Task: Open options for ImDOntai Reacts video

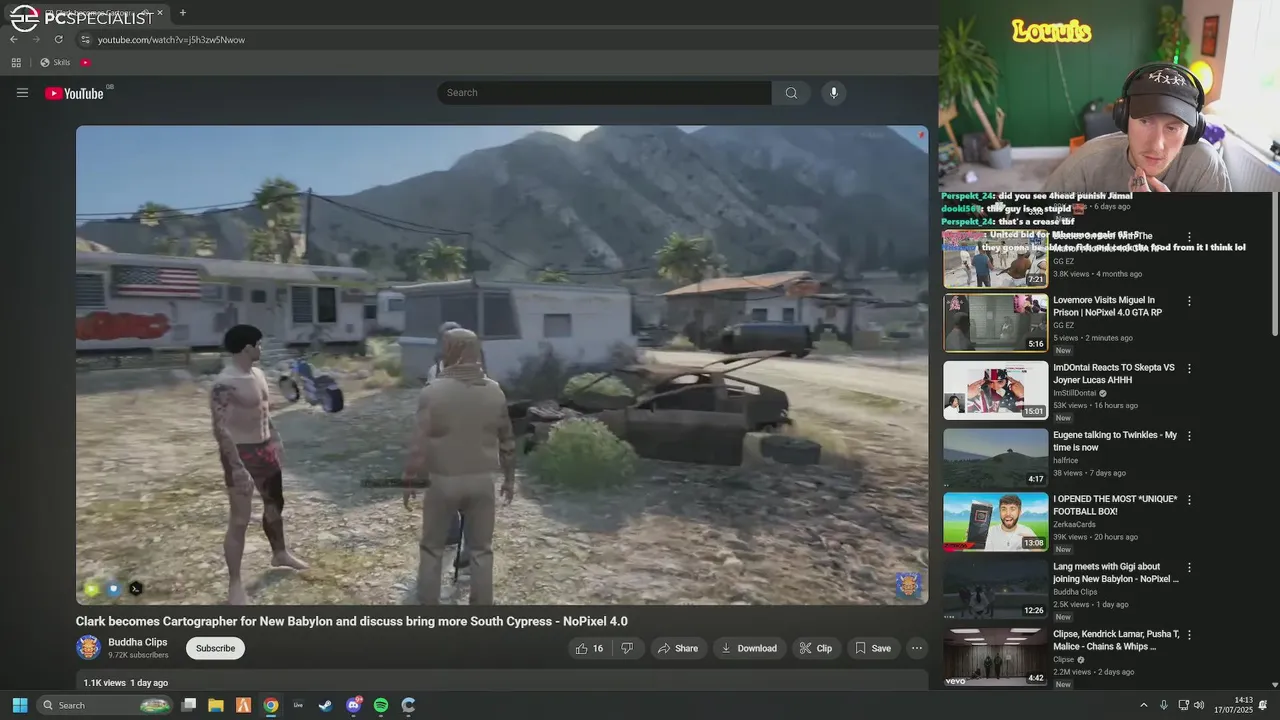Action: point(1189,368)
